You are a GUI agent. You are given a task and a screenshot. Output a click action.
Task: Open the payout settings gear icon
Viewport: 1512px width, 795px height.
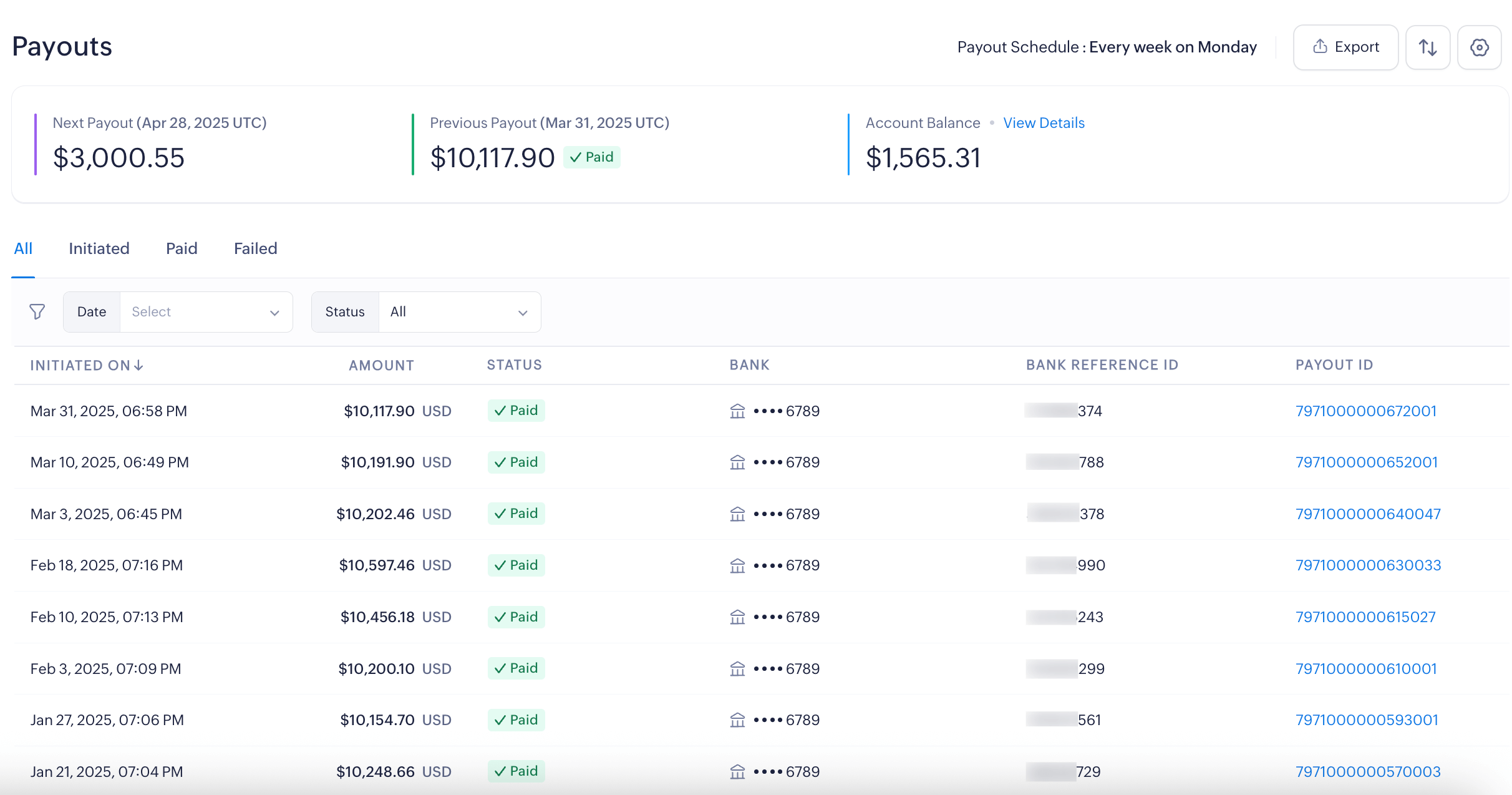tap(1479, 47)
